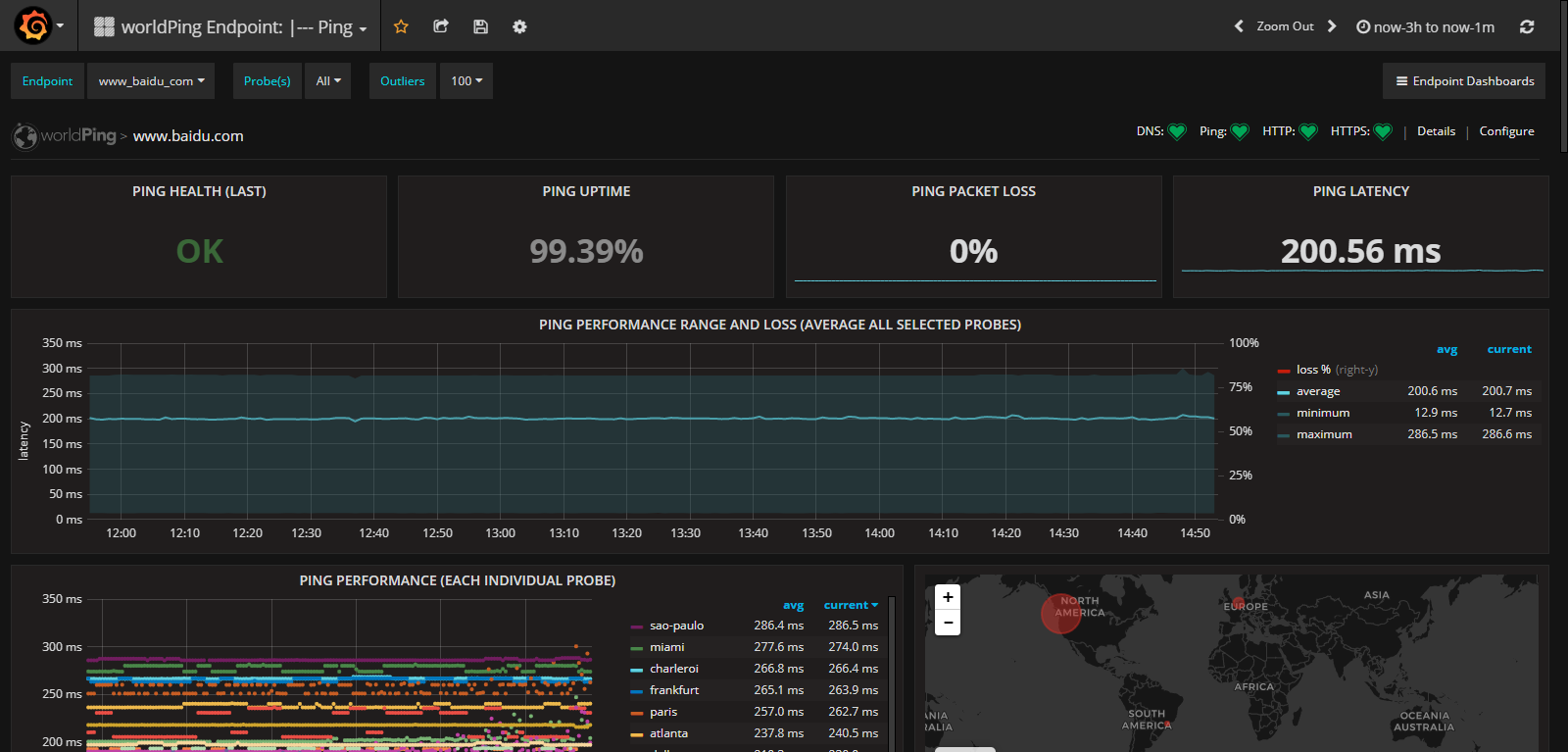Viewport: 1568px width, 752px height.
Task: Click Zoom Out time range
Action: click(1285, 26)
